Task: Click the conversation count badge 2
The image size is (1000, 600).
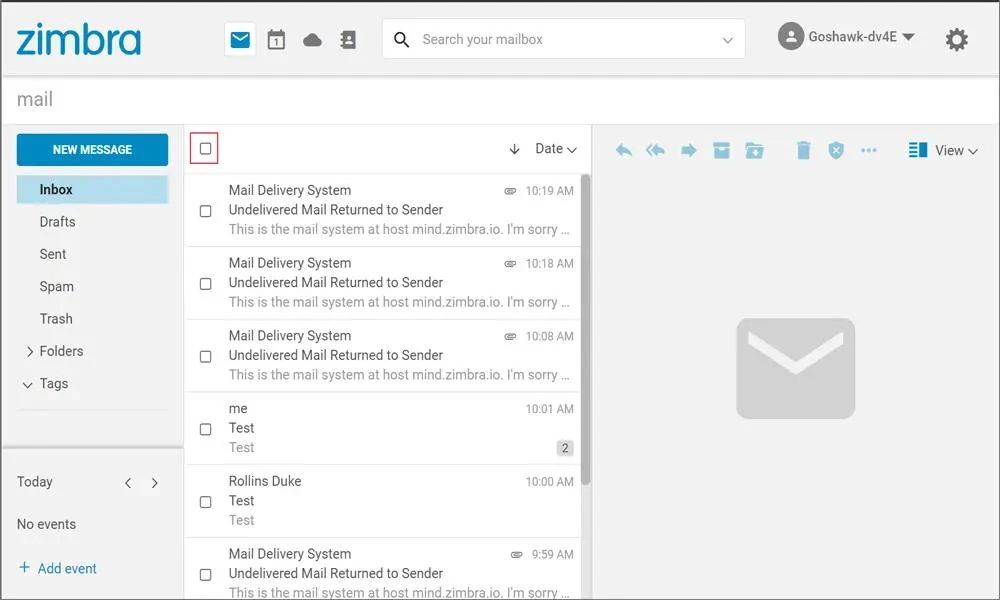Action: (x=564, y=448)
